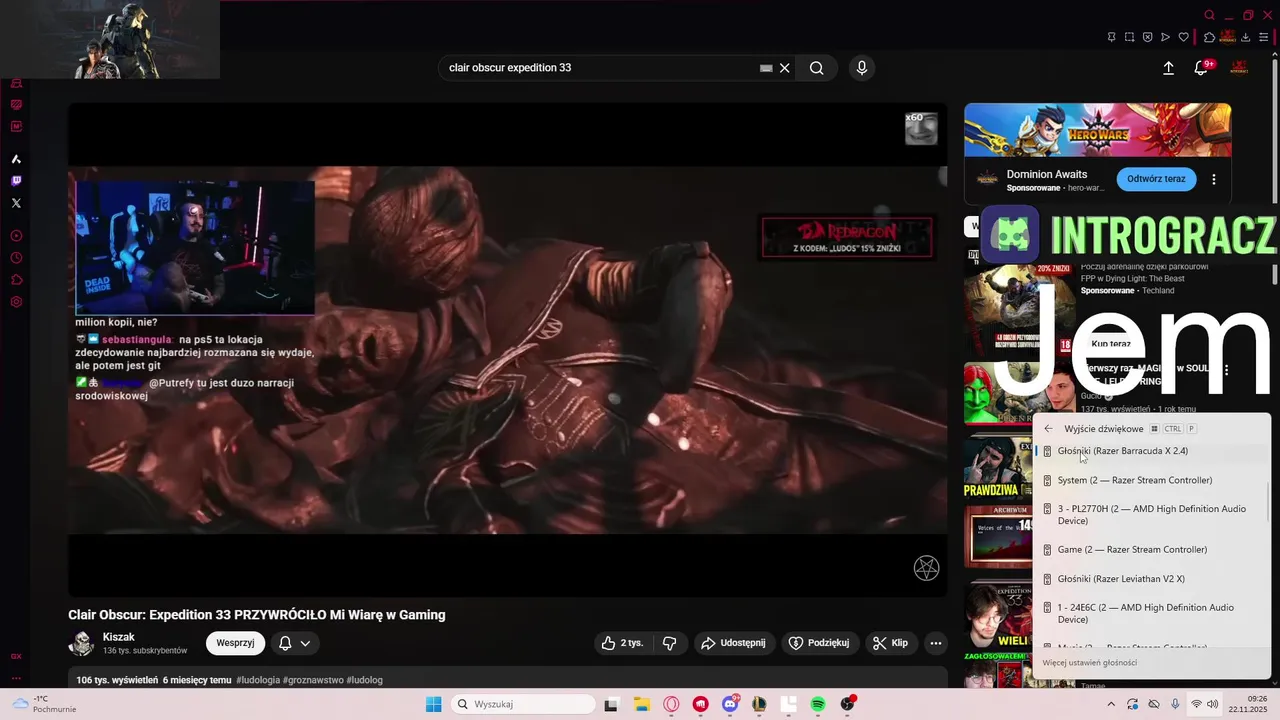The image size is (1280, 720).
Task: Click the Podziękuj thanks button
Action: click(x=819, y=643)
